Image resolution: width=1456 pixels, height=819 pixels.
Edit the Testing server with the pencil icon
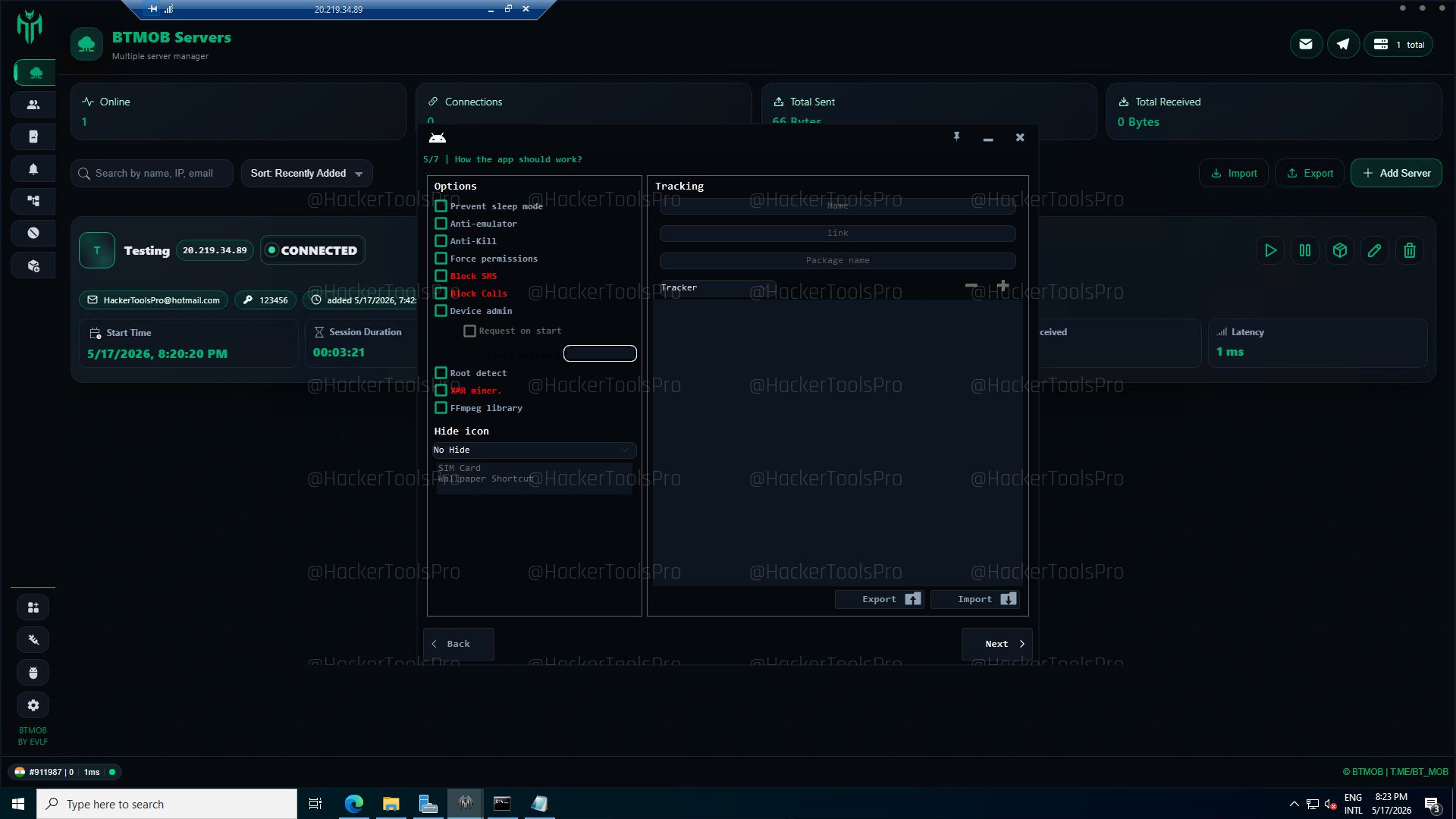pos(1374,250)
